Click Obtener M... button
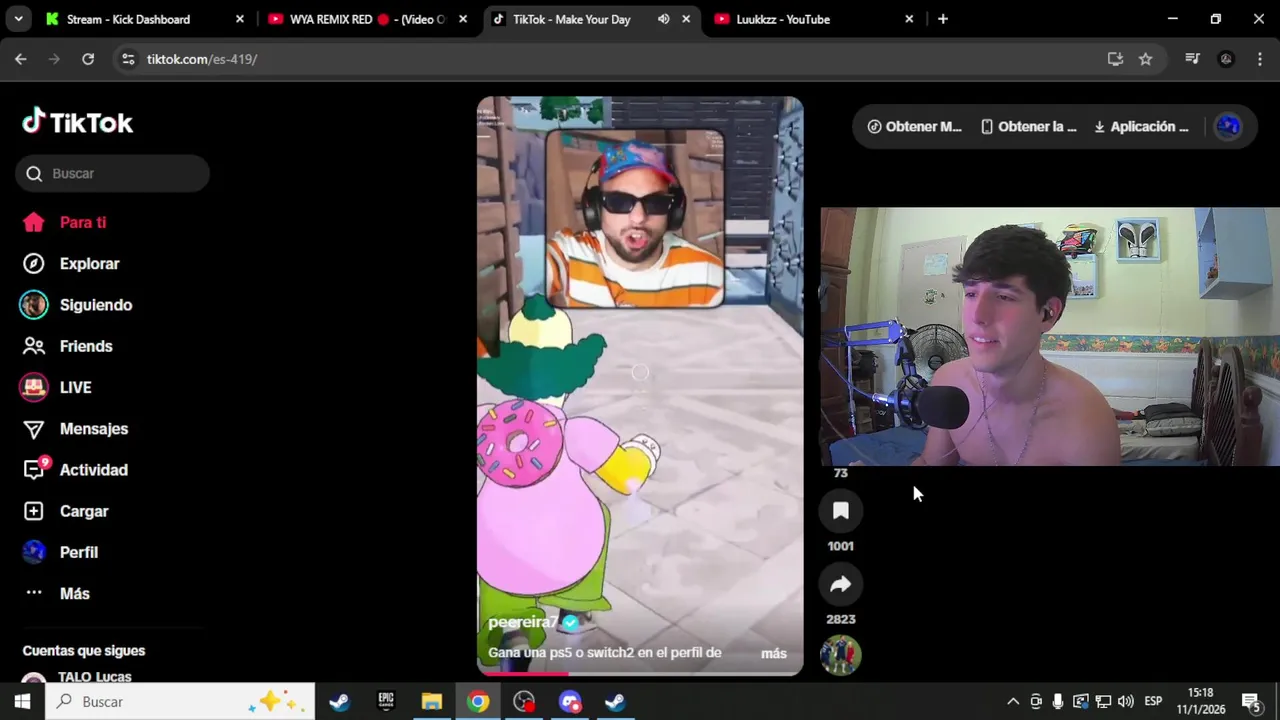This screenshot has width=1280, height=720. (914, 127)
